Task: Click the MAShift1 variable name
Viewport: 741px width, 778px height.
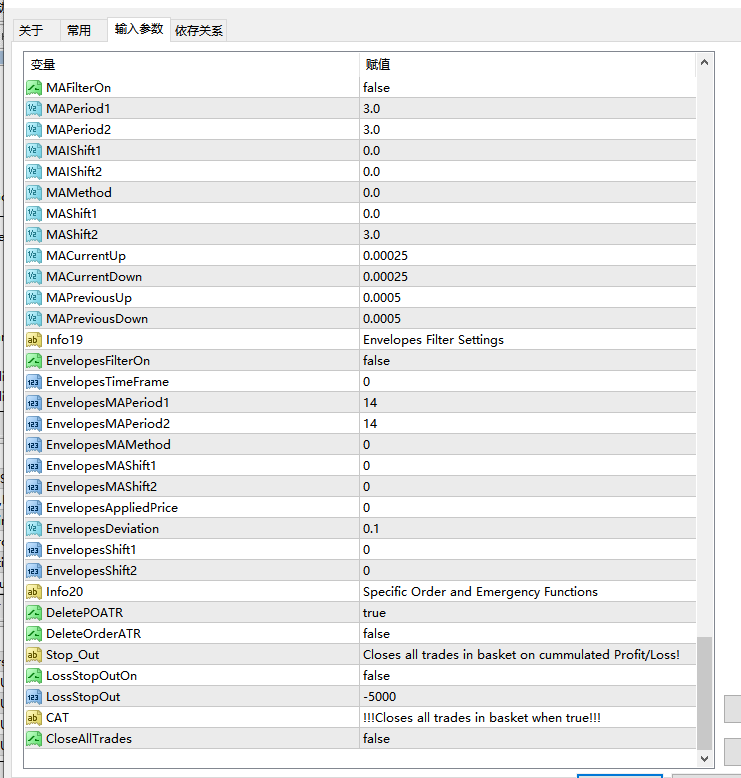Action: (71, 213)
